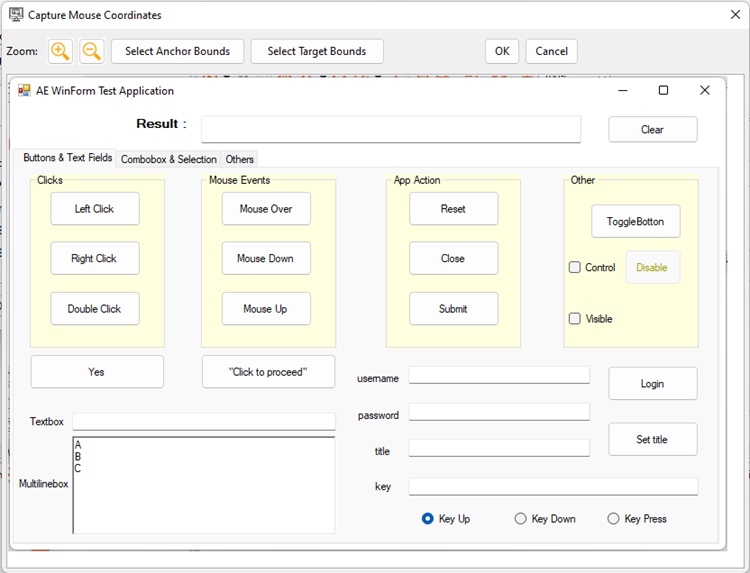Enable the Control checkbox
Viewport: 750px width, 573px height.
(575, 267)
